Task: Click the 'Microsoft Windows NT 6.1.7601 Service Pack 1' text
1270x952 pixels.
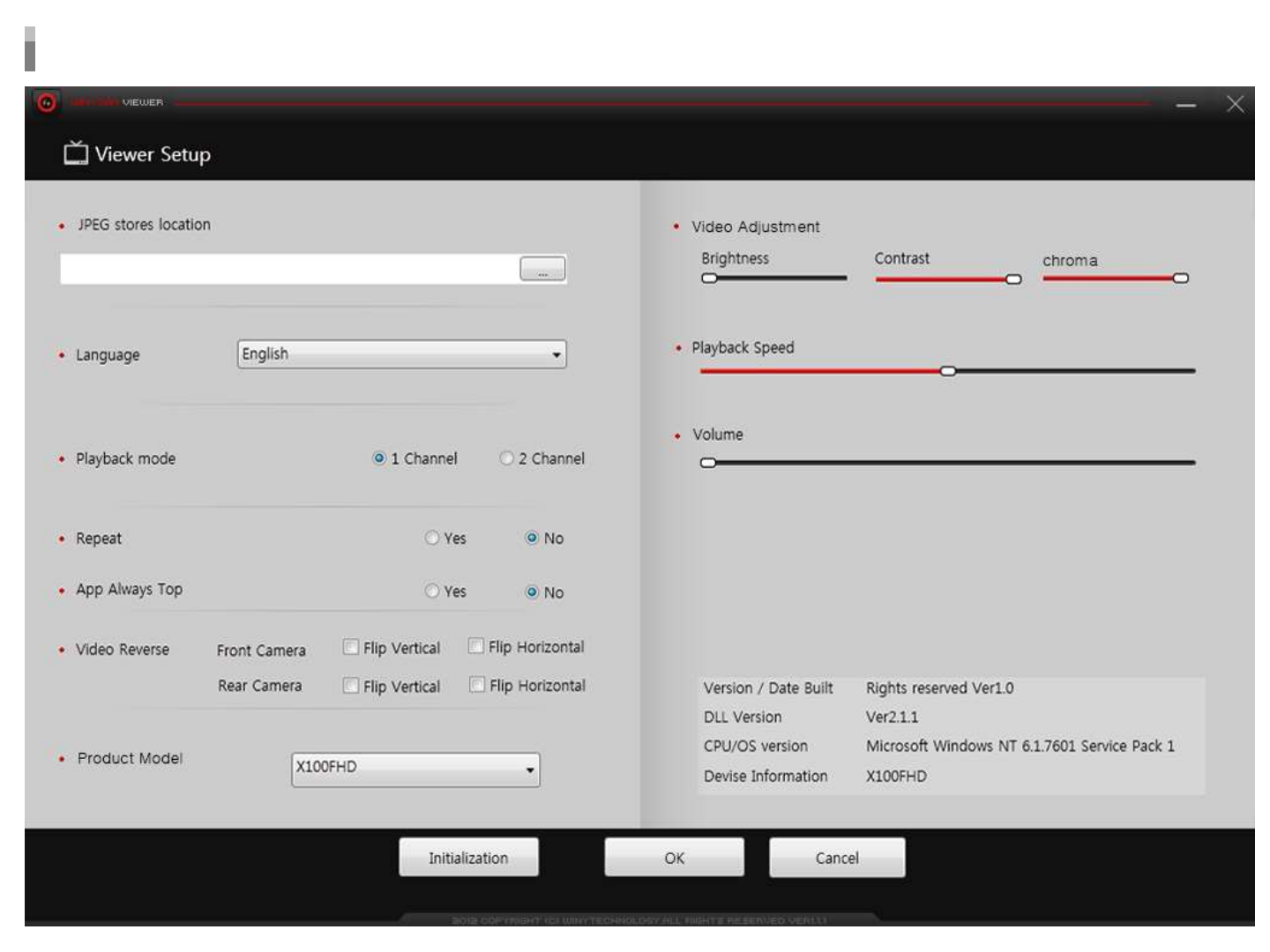Action: tap(1020, 746)
